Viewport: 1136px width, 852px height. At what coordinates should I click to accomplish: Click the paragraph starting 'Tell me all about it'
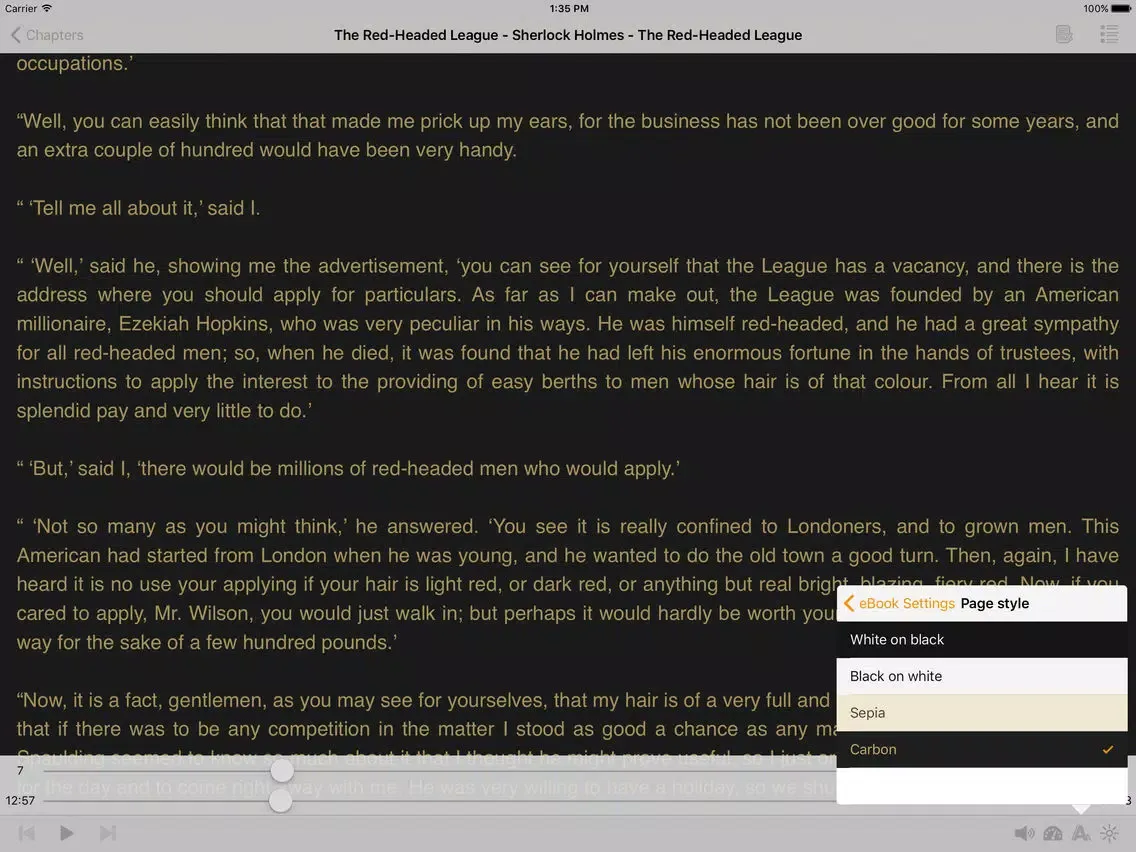click(x=138, y=208)
